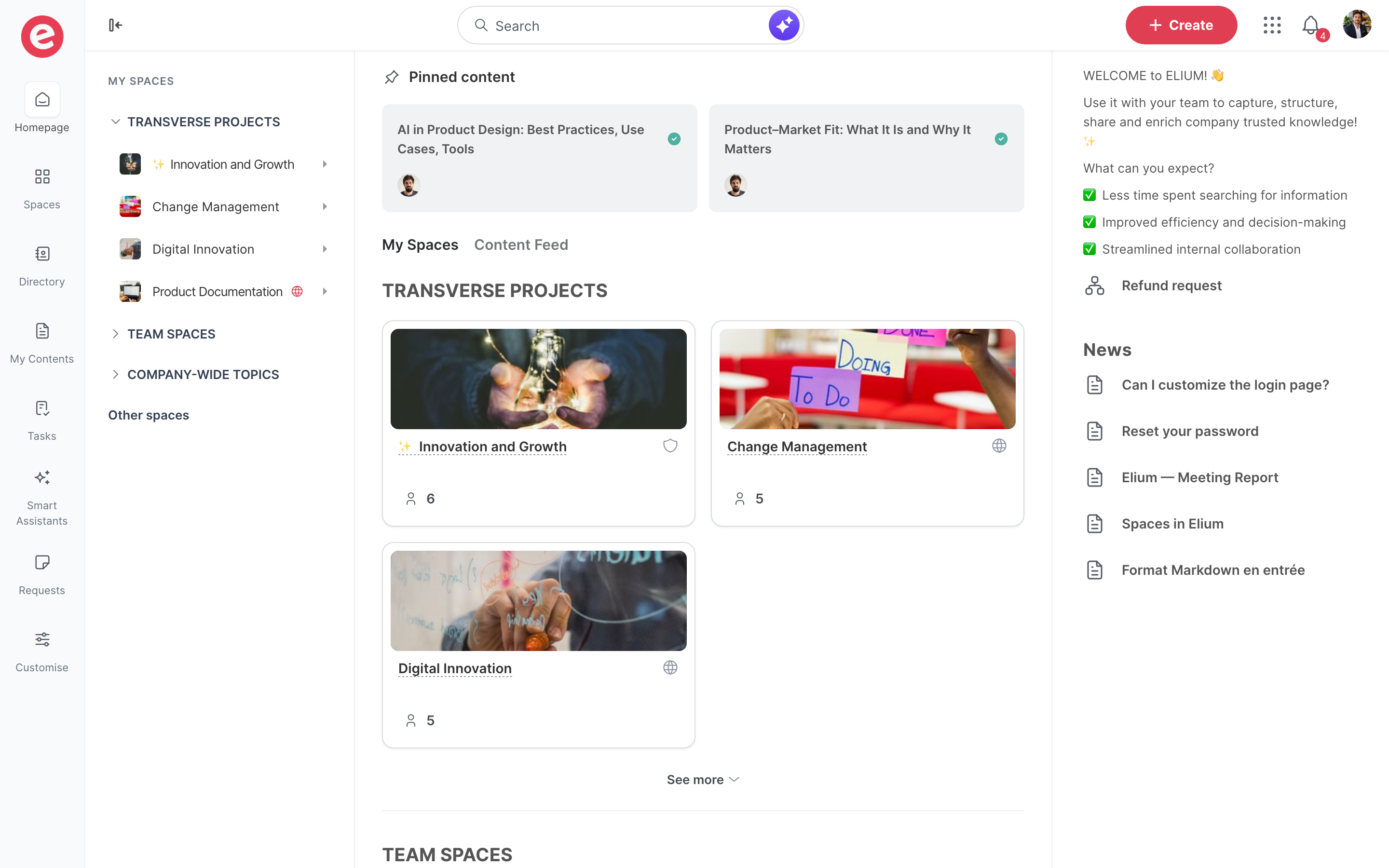
Task: Collapse TRANSVERSE PROJECTS section
Action: click(x=115, y=122)
